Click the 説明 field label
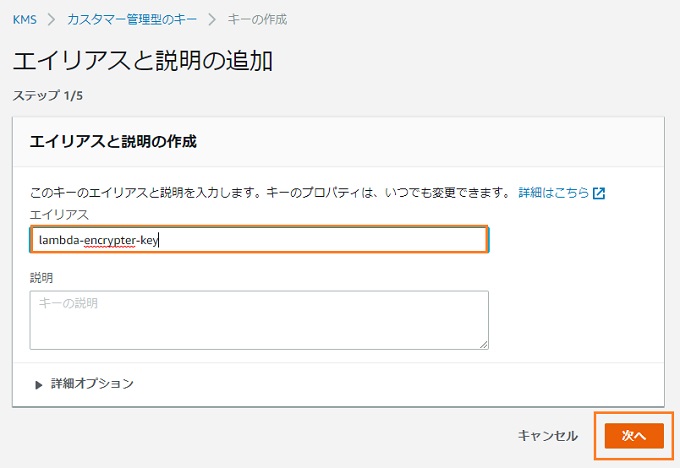The height and width of the screenshot is (468, 680). coord(42,278)
